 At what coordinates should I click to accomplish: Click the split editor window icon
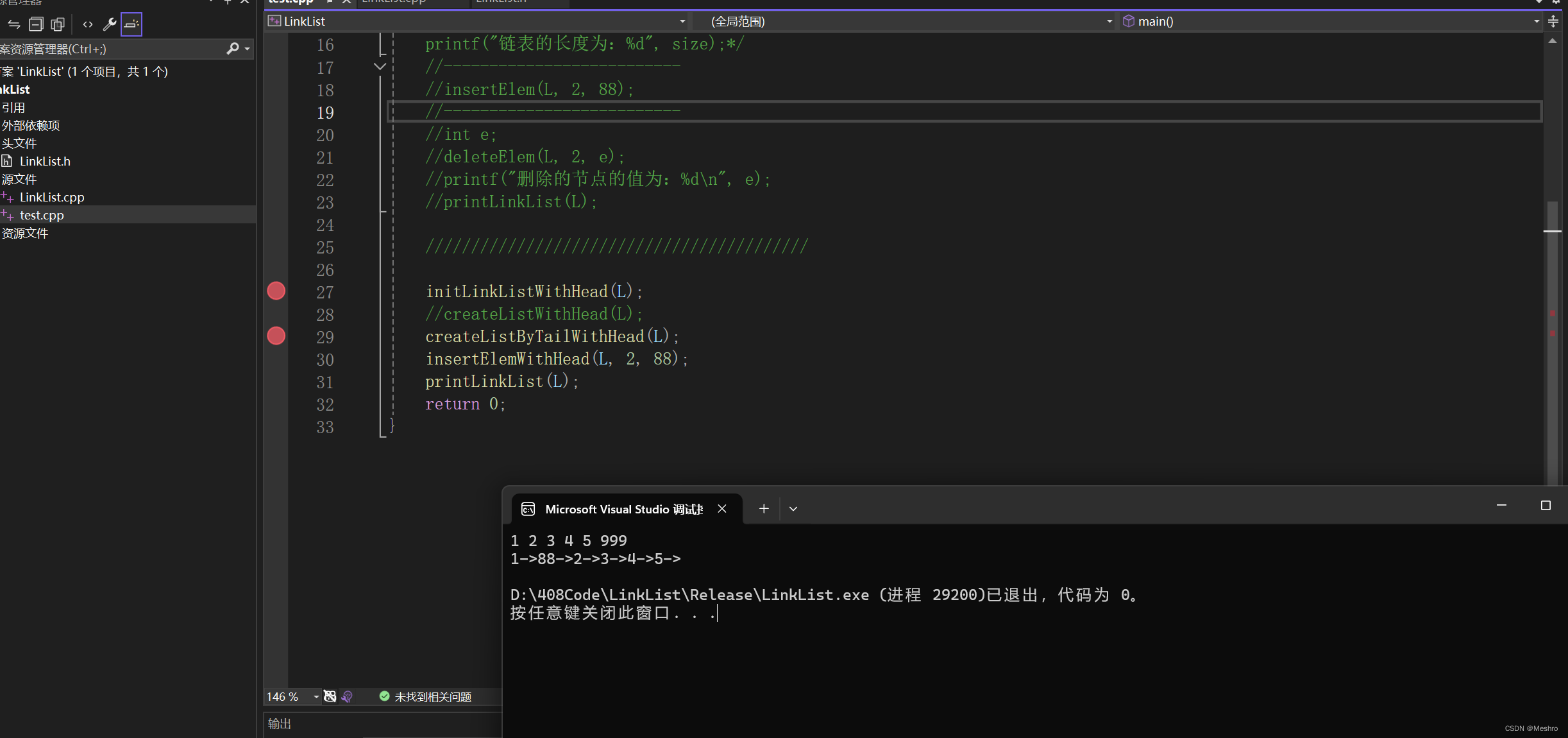[1553, 21]
